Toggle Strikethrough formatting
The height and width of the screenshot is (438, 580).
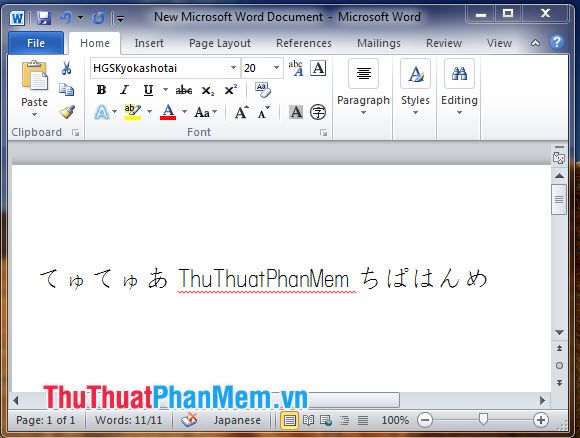point(184,90)
